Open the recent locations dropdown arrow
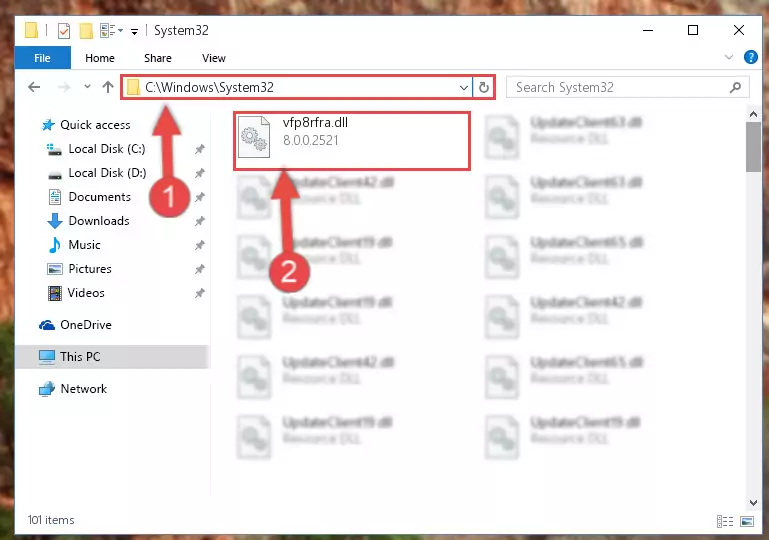This screenshot has width=769, height=540. (87, 87)
